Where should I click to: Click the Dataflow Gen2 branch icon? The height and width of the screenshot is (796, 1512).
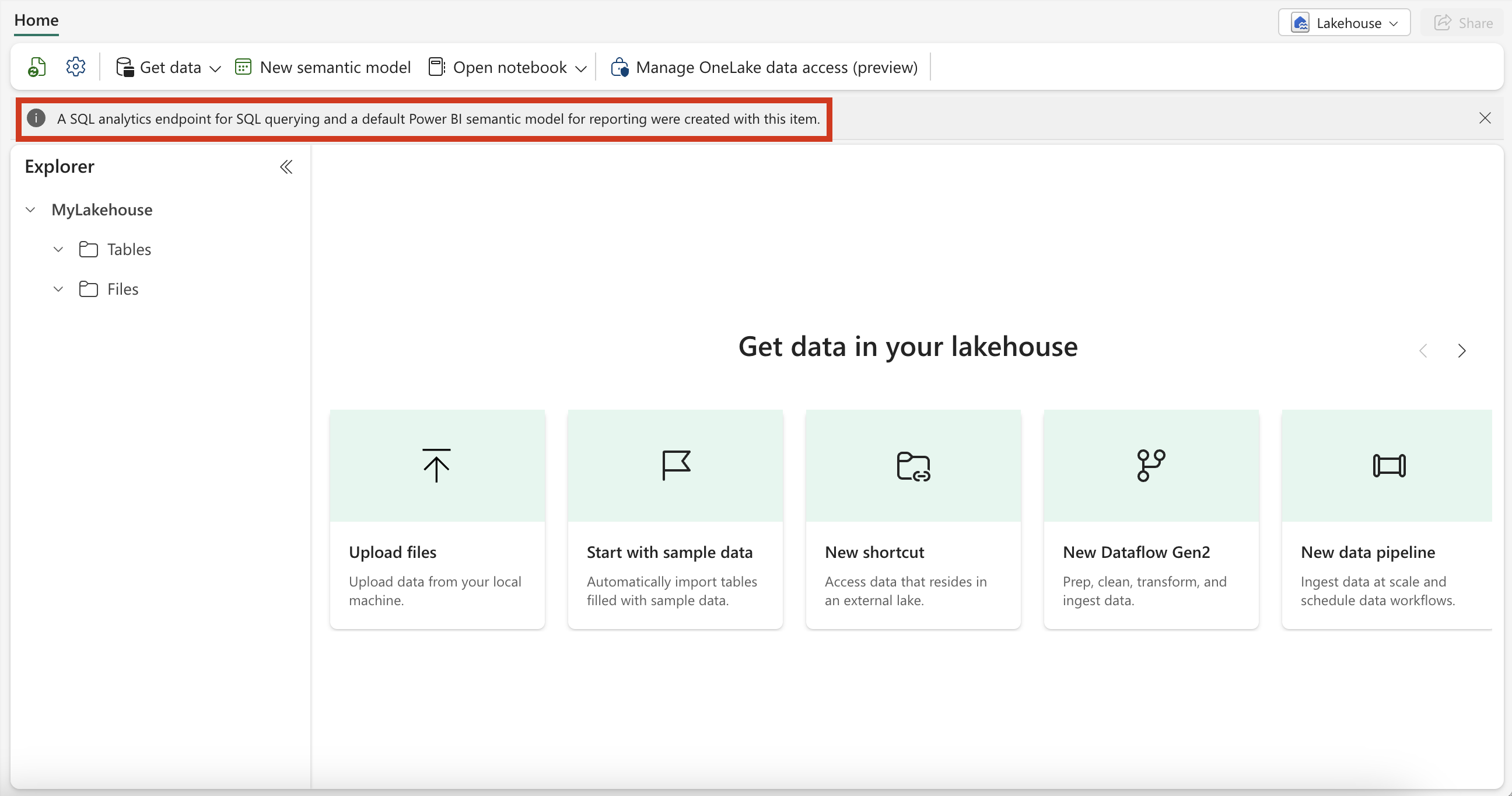coord(1151,466)
